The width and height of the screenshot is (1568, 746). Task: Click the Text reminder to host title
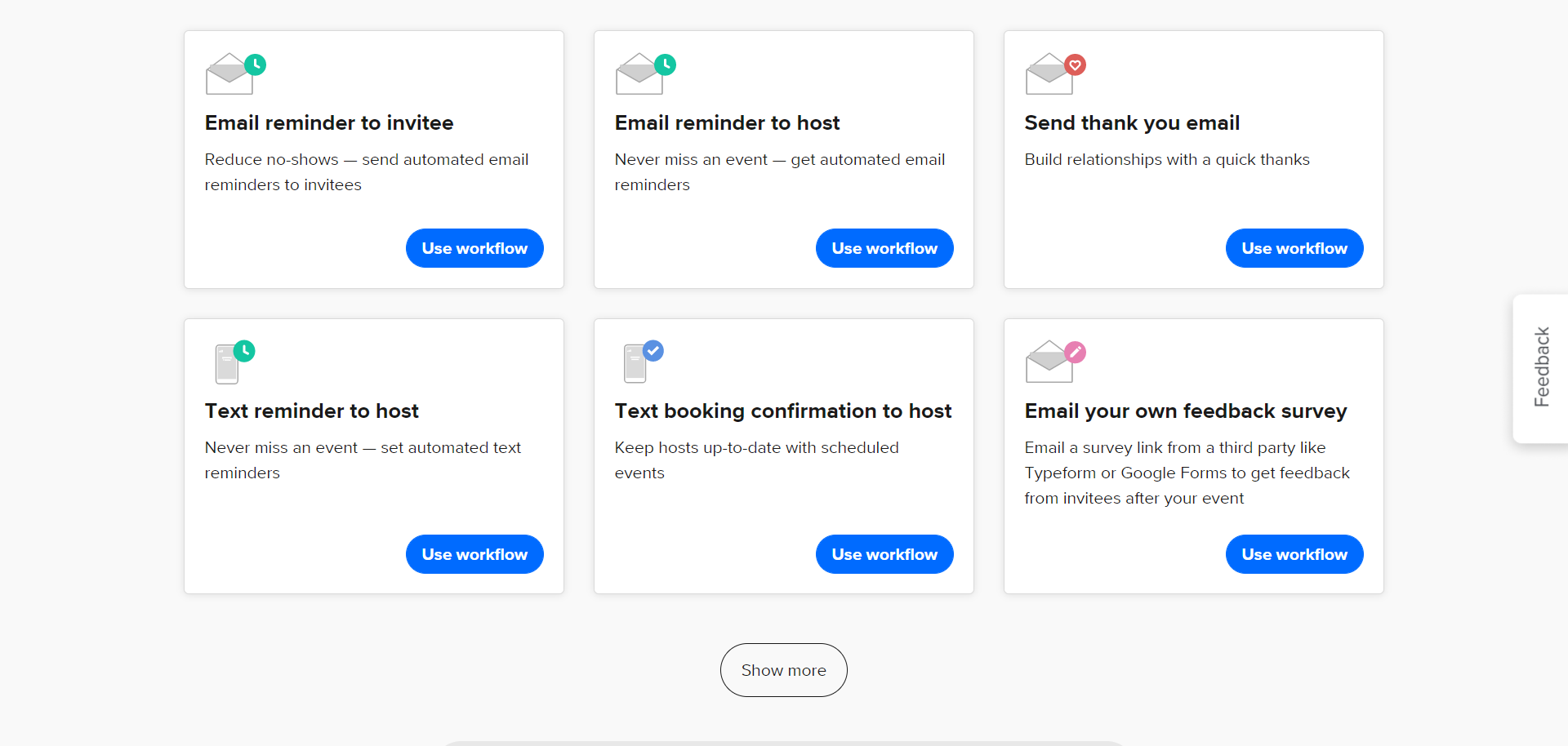312,411
